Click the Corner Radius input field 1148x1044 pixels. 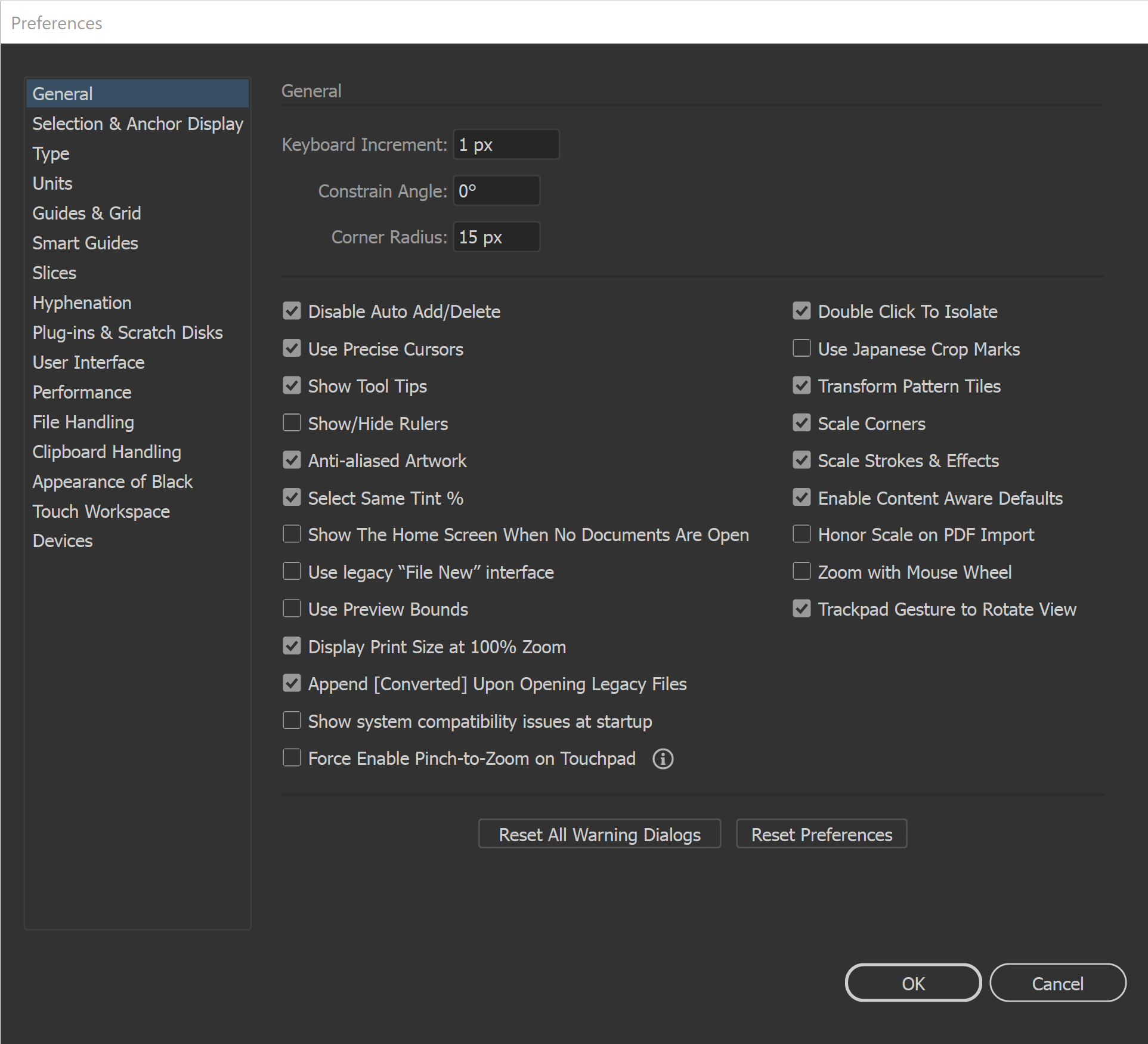tap(497, 237)
